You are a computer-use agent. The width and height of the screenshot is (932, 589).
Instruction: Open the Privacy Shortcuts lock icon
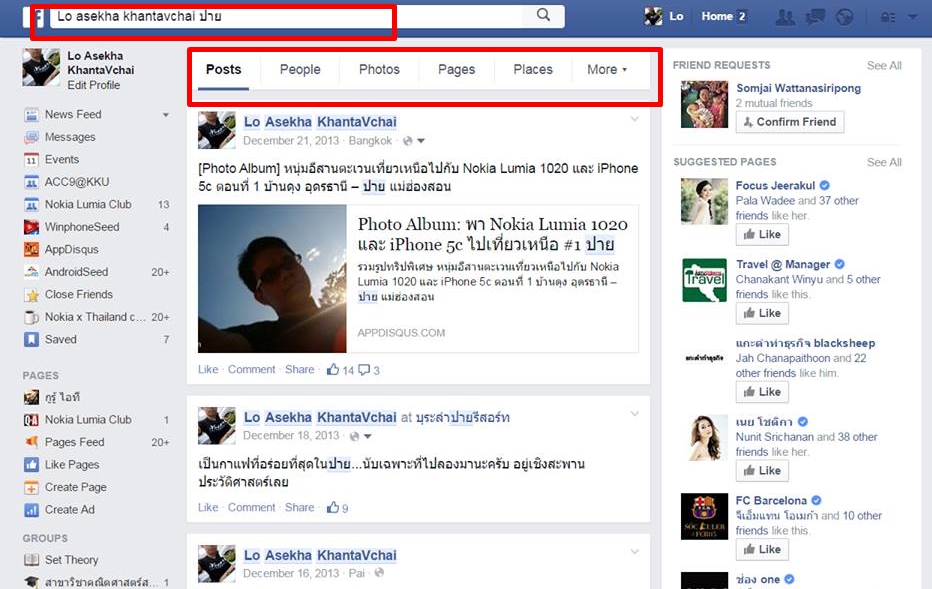(x=888, y=17)
